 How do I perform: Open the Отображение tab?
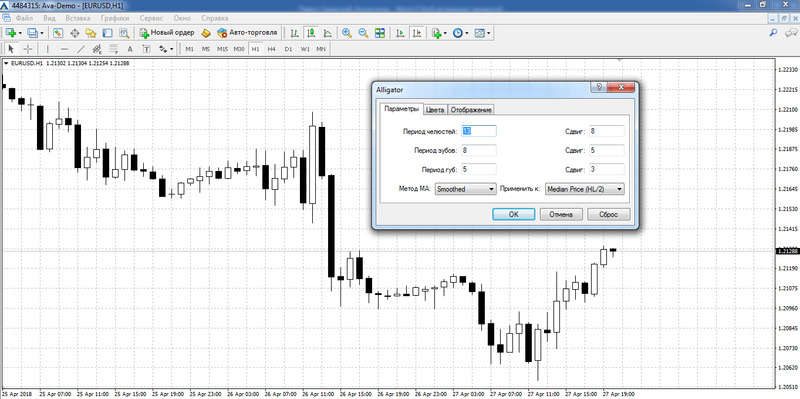(x=471, y=110)
